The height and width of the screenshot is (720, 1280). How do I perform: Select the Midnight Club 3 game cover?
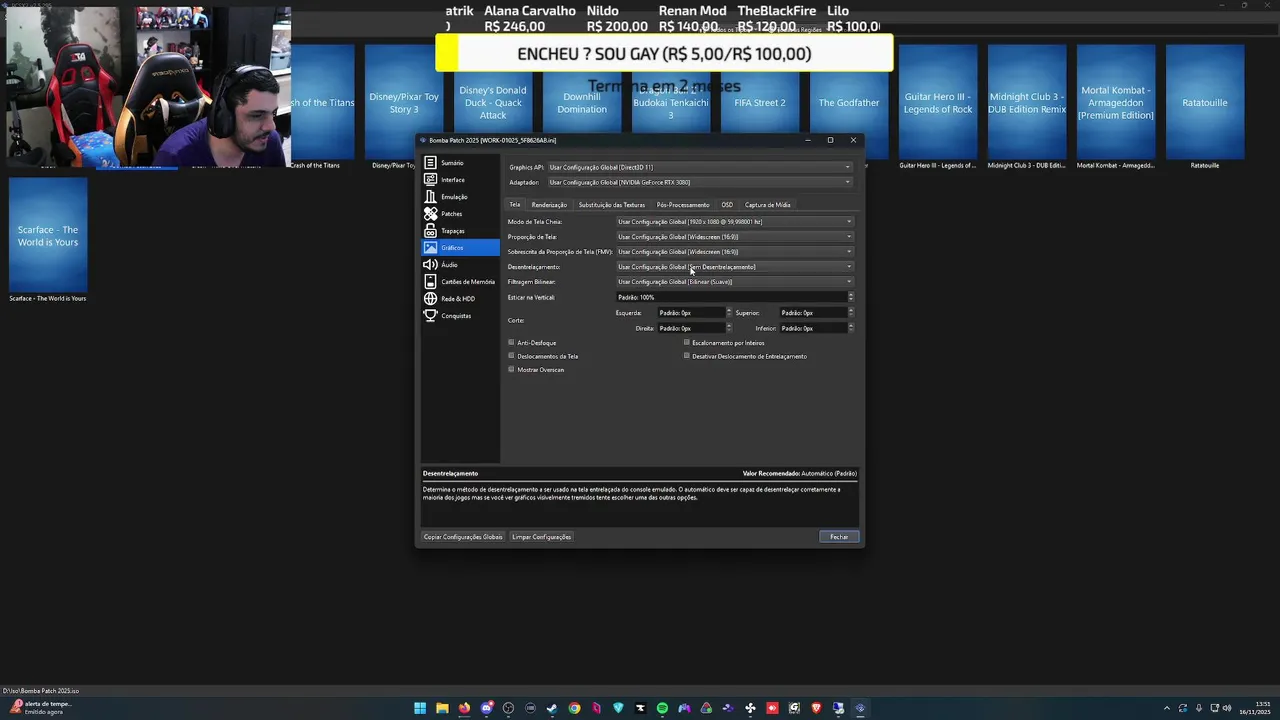pyautogui.click(x=1027, y=102)
